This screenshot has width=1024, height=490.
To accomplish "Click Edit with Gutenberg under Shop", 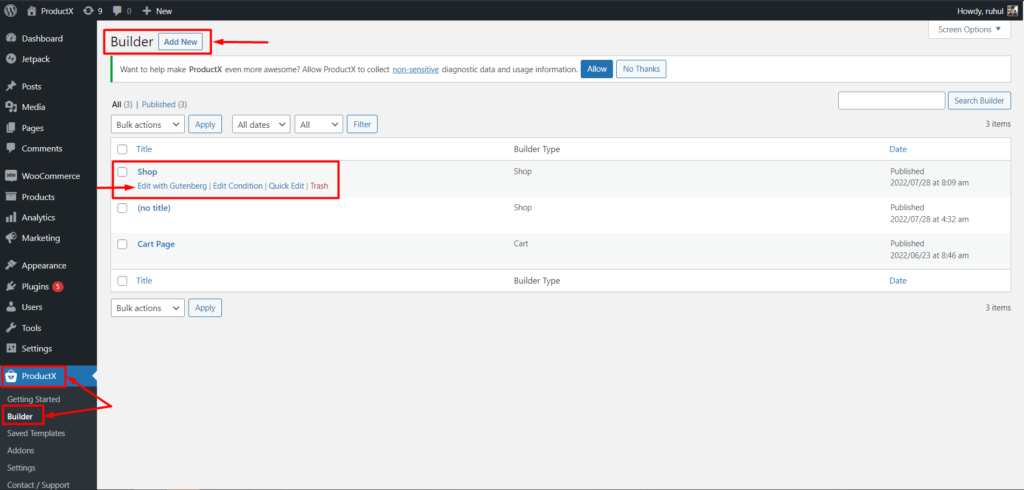I will click(172, 186).
